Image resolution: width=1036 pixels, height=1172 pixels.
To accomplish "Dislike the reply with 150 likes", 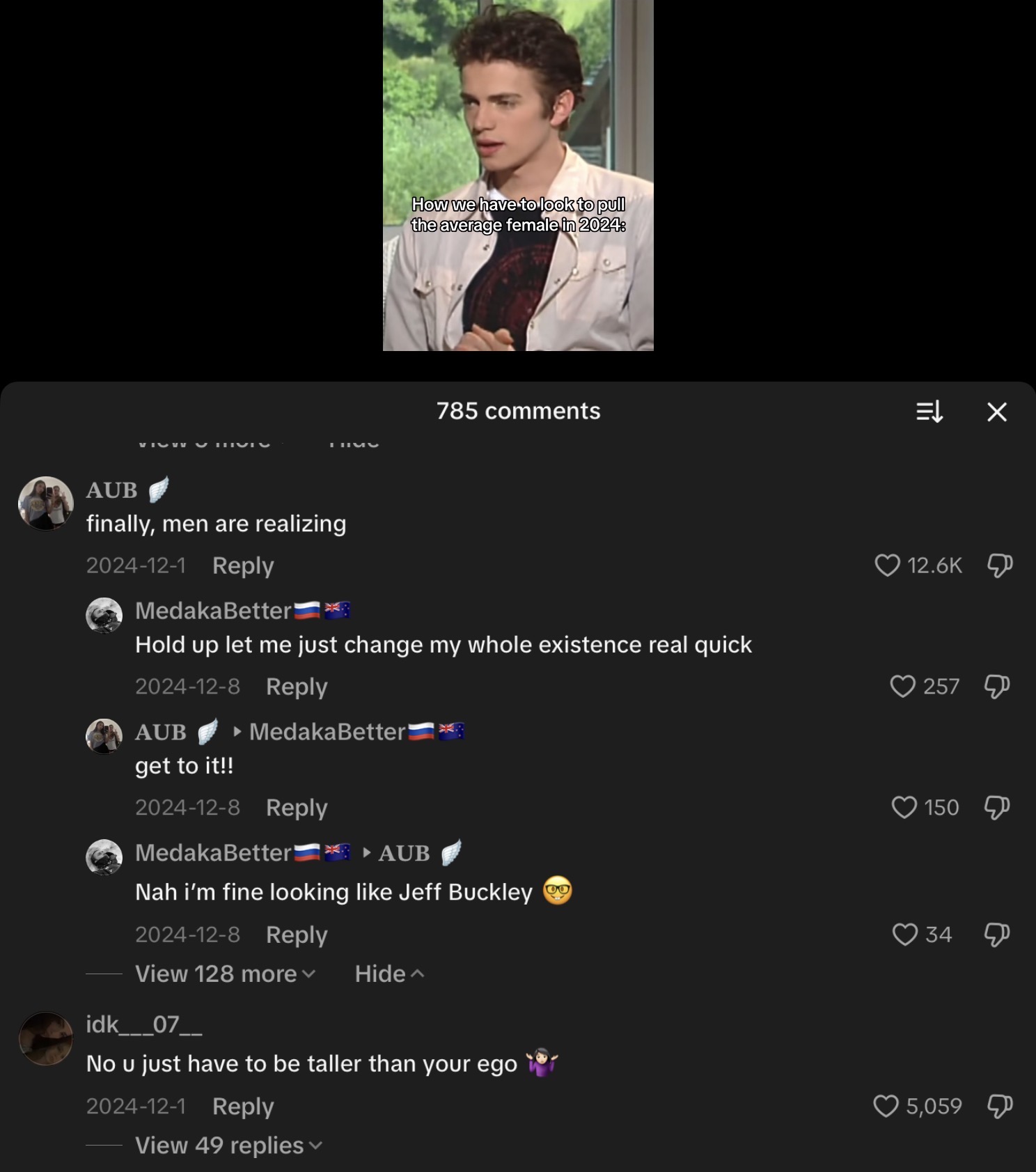I will pyautogui.click(x=997, y=808).
